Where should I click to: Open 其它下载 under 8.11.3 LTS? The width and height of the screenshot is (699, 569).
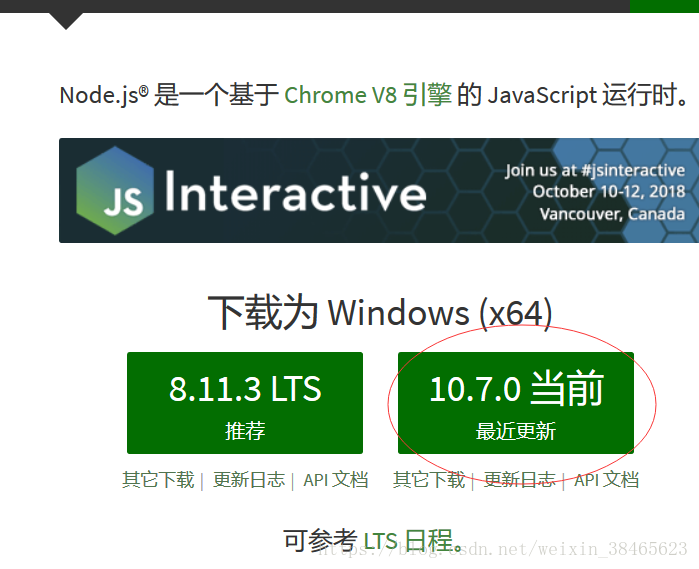(158, 480)
